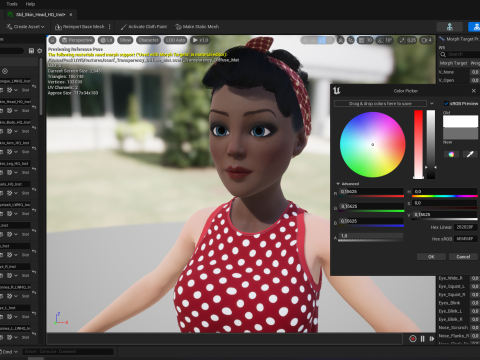Click the blue skeletal mesh mode icon

click(474, 27)
